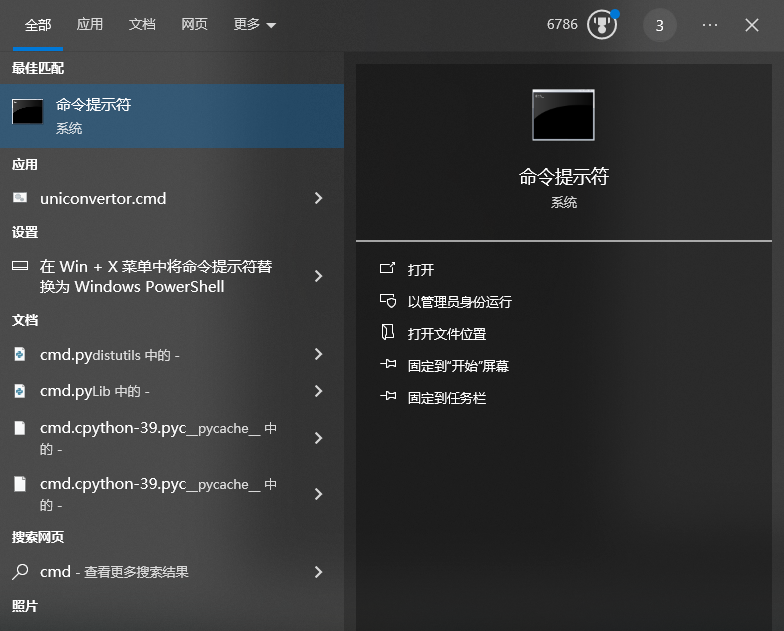Switch to the 网页 tab
The width and height of the screenshot is (784, 631).
click(194, 24)
